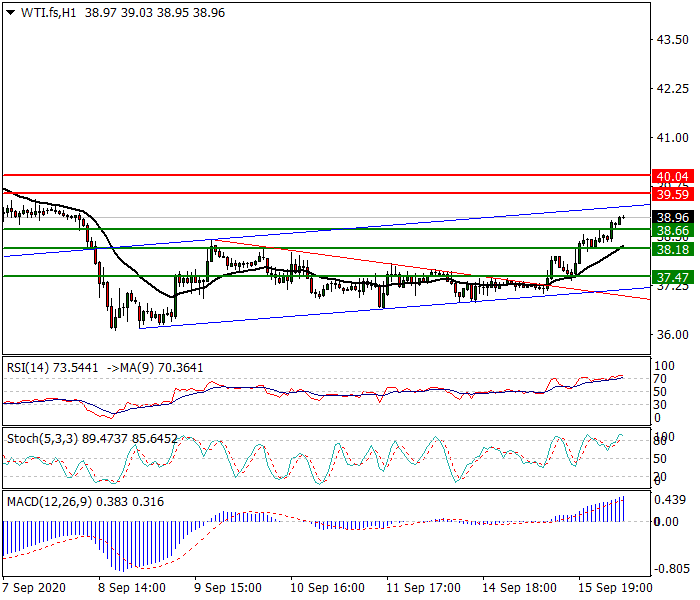Click the 8 Sep 14:00 time label
Screen dimensions: 700x600
pyautogui.click(x=132, y=588)
